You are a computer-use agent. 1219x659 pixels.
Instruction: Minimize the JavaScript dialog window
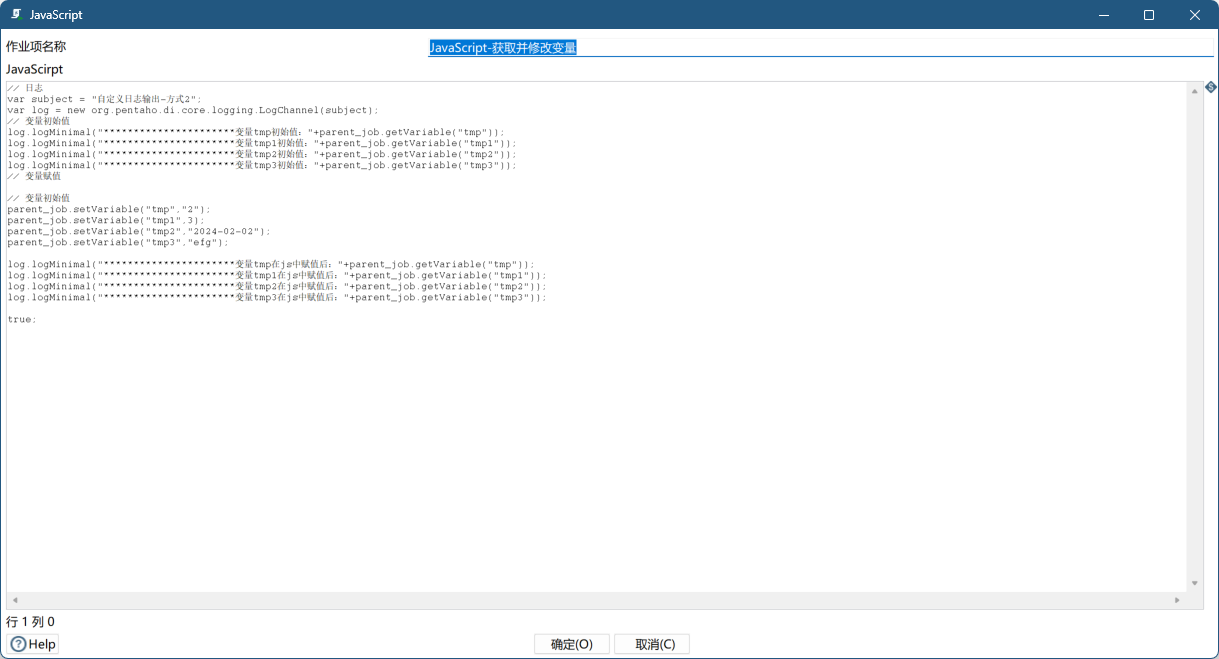1103,15
